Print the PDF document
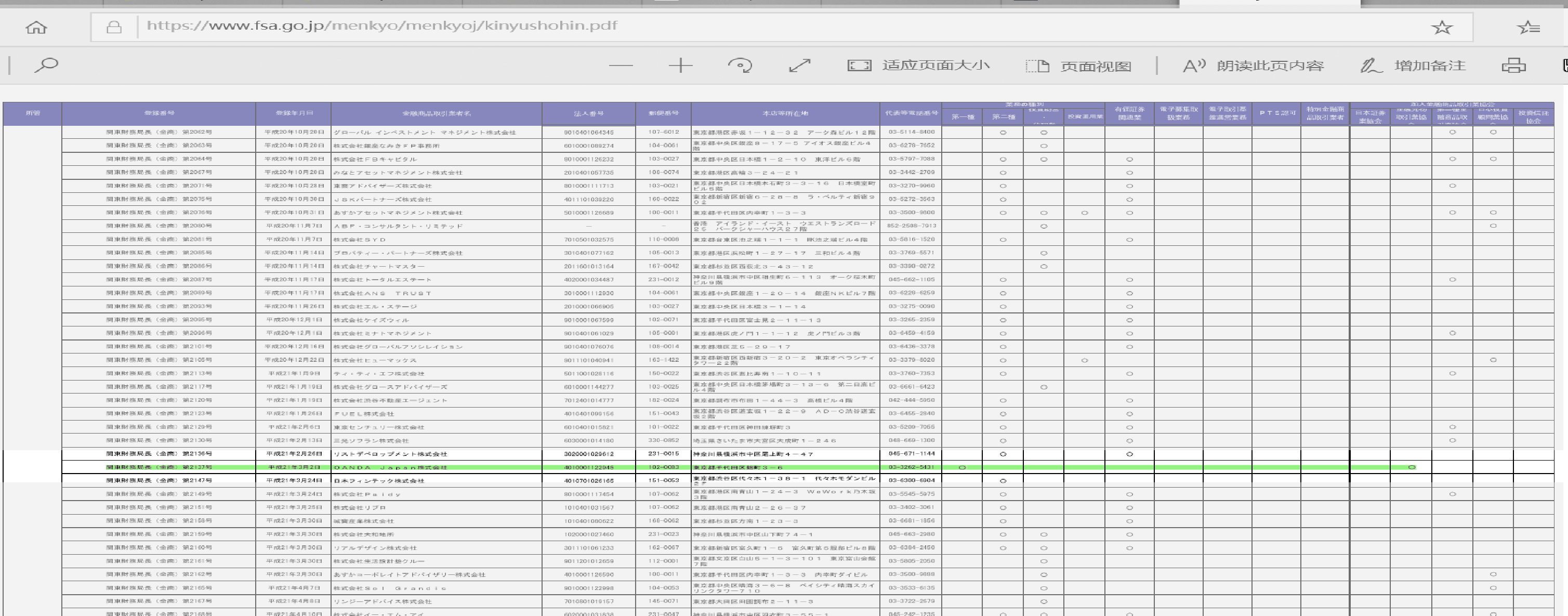Image resolution: width=1568 pixels, height=616 pixels. (1513, 65)
